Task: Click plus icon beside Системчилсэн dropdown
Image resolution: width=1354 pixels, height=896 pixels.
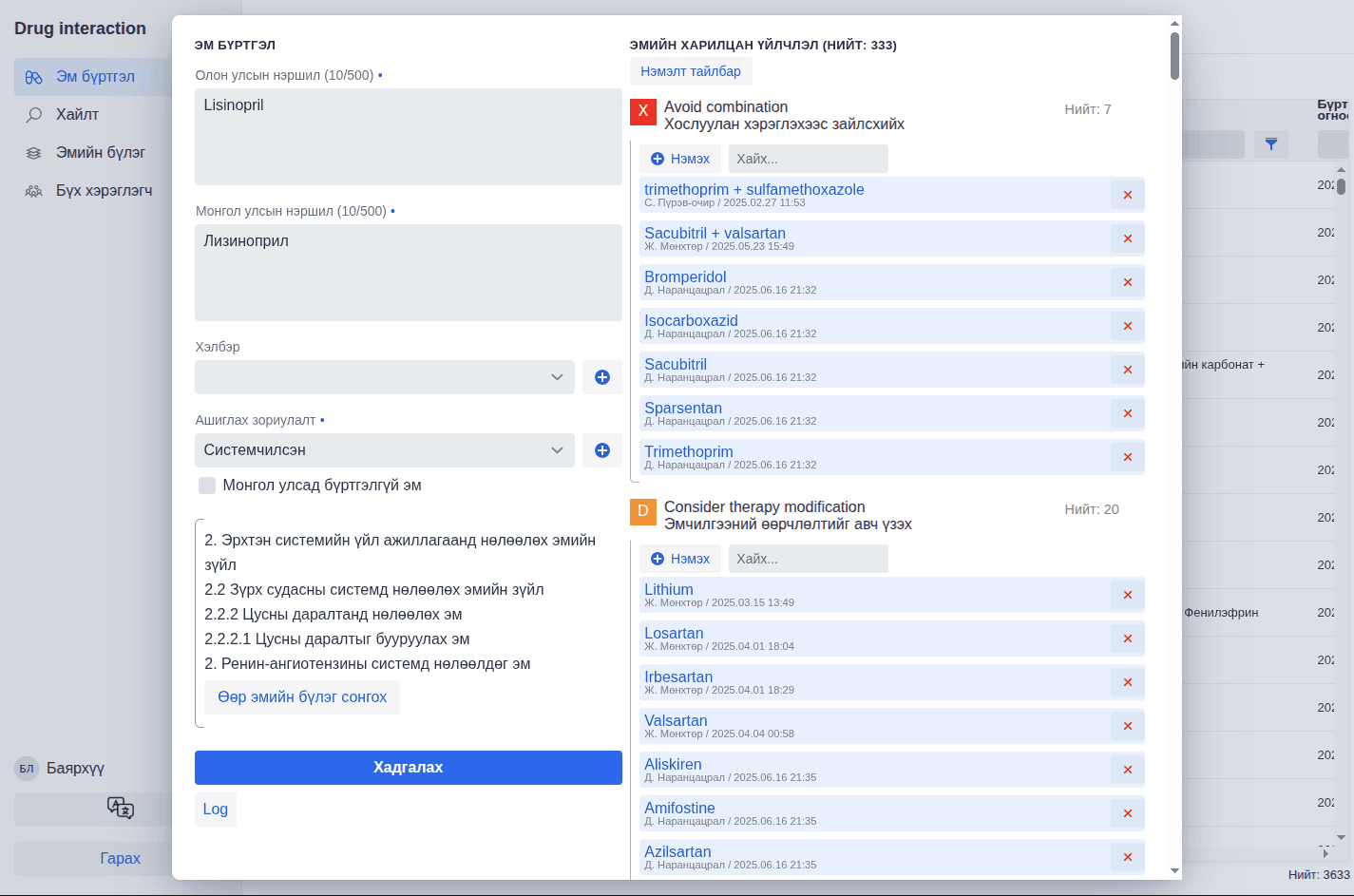Action: click(x=601, y=450)
